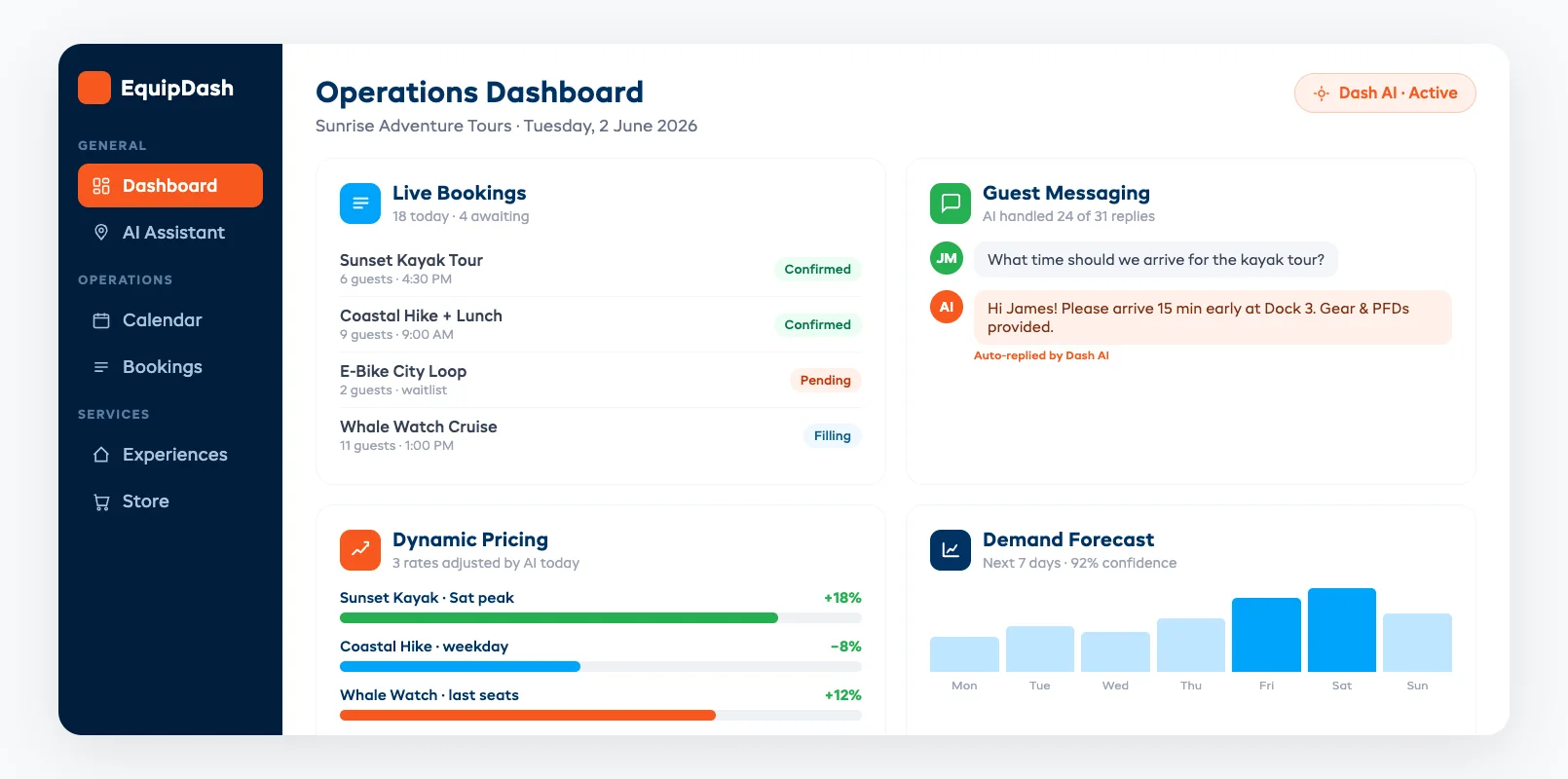Open the Dashboard menu item
This screenshot has width=1568, height=779.
tap(170, 186)
